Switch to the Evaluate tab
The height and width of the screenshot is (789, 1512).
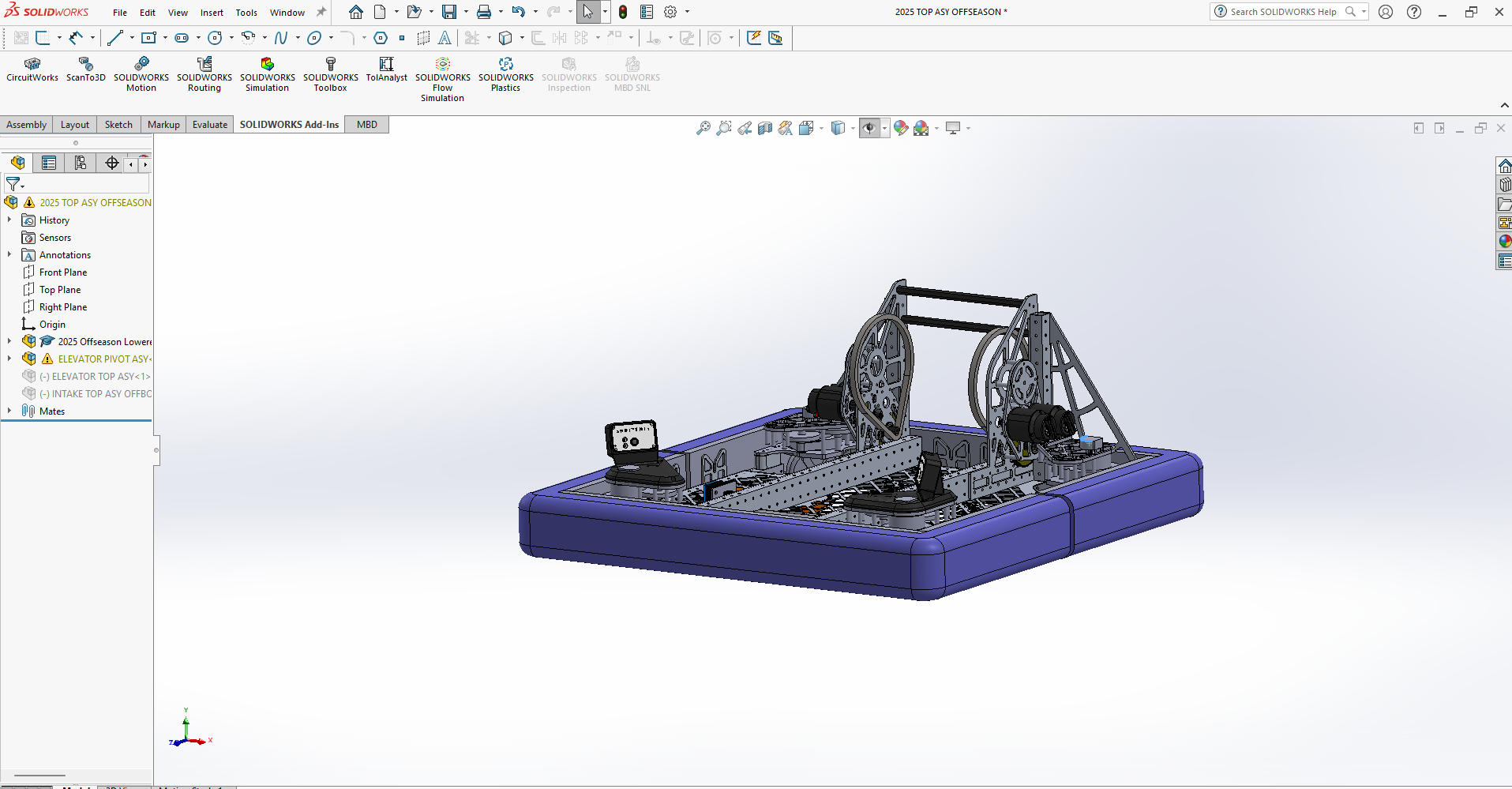[210, 125]
